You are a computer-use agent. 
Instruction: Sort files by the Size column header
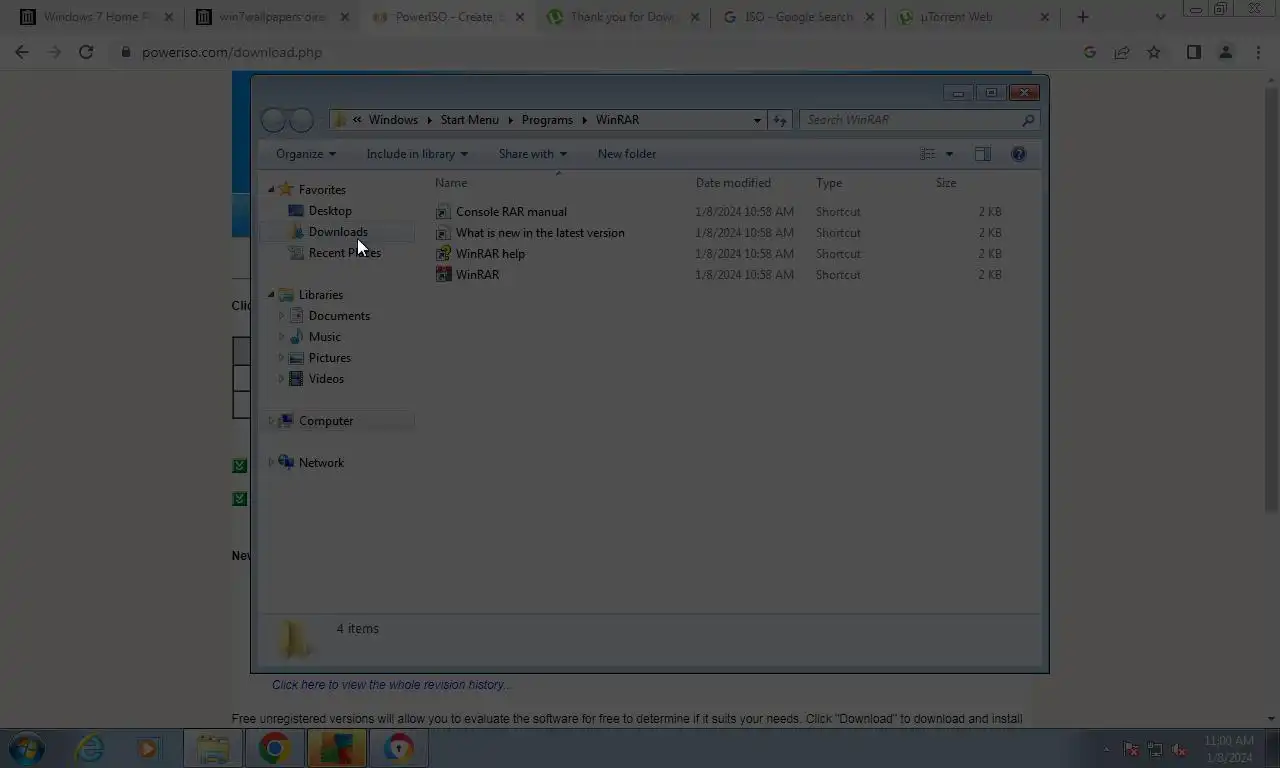coord(946,183)
